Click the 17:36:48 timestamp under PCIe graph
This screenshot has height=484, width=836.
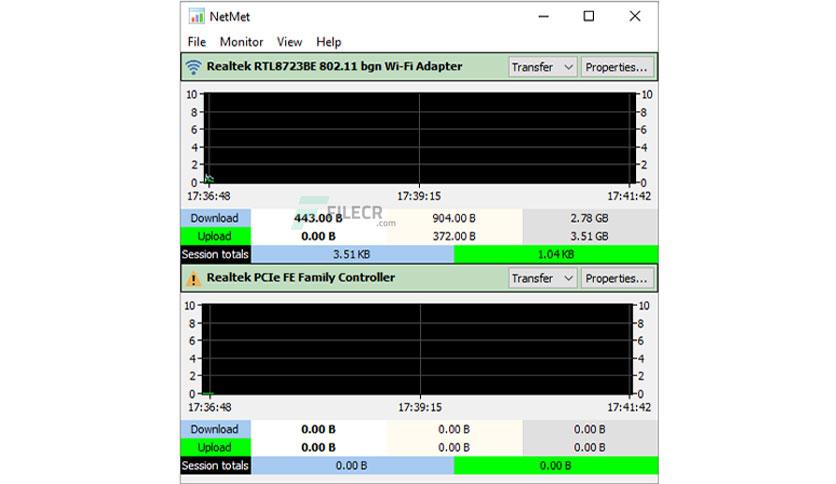210,407
